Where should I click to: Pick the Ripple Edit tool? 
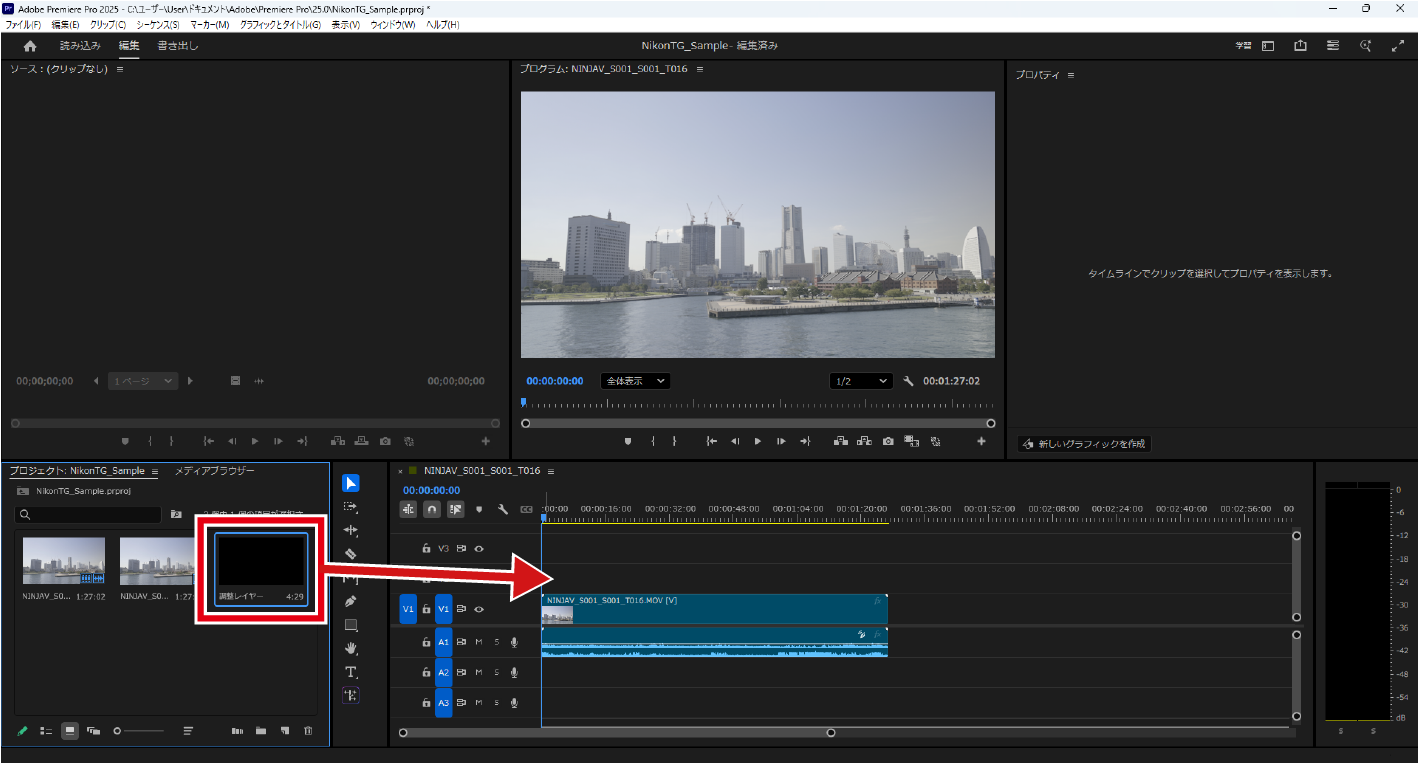click(351, 529)
